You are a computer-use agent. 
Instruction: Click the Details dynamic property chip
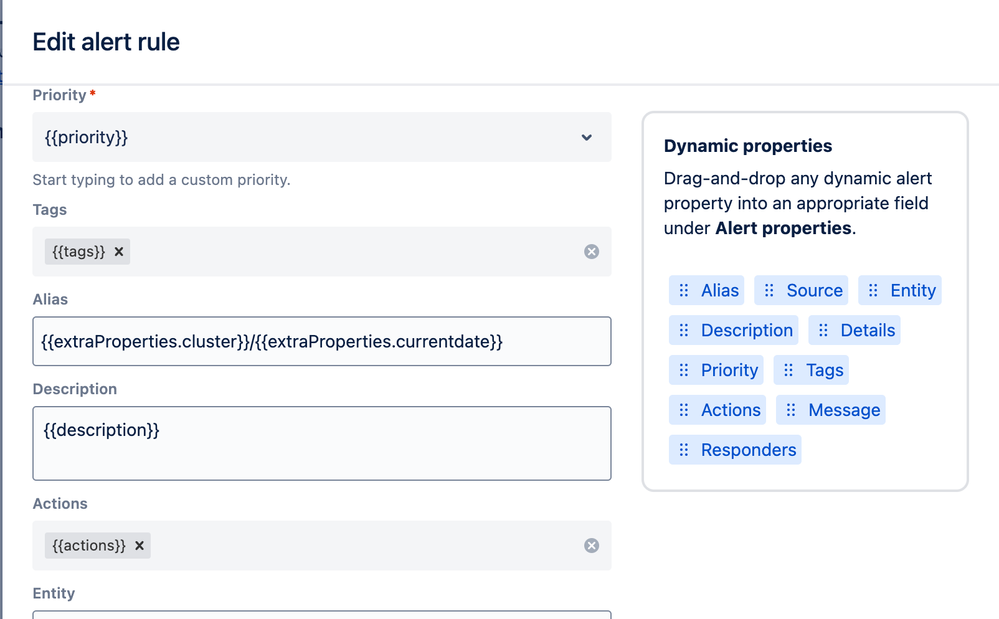point(855,331)
